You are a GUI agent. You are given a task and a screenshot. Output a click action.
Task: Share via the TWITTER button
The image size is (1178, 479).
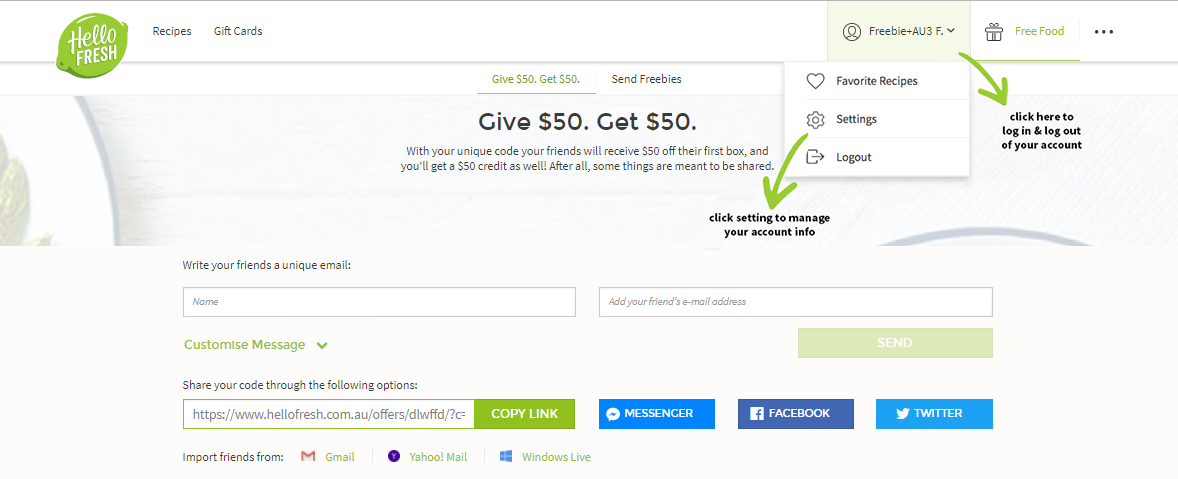pos(934,414)
